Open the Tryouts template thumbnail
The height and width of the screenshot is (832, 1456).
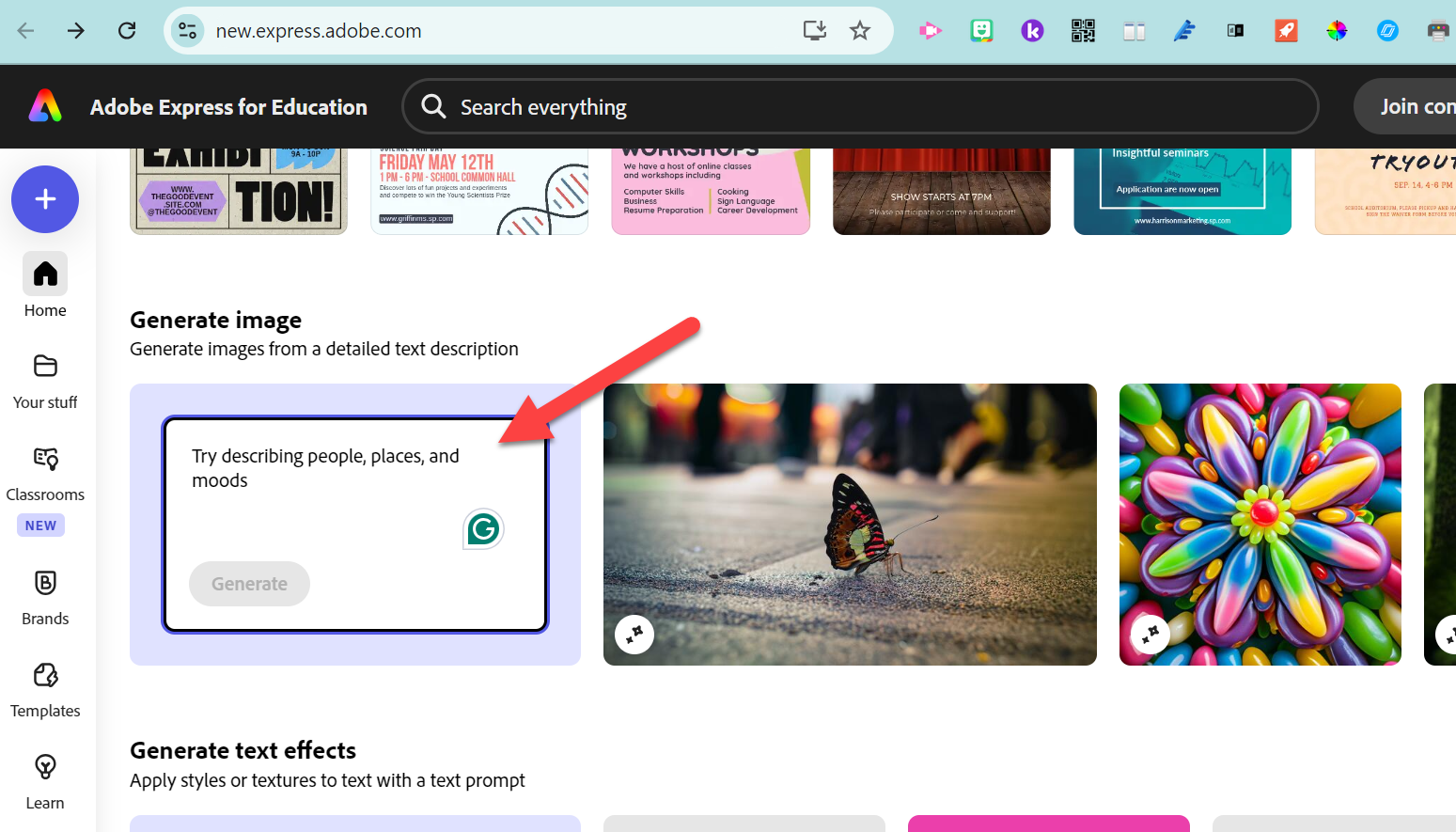[1386, 191]
